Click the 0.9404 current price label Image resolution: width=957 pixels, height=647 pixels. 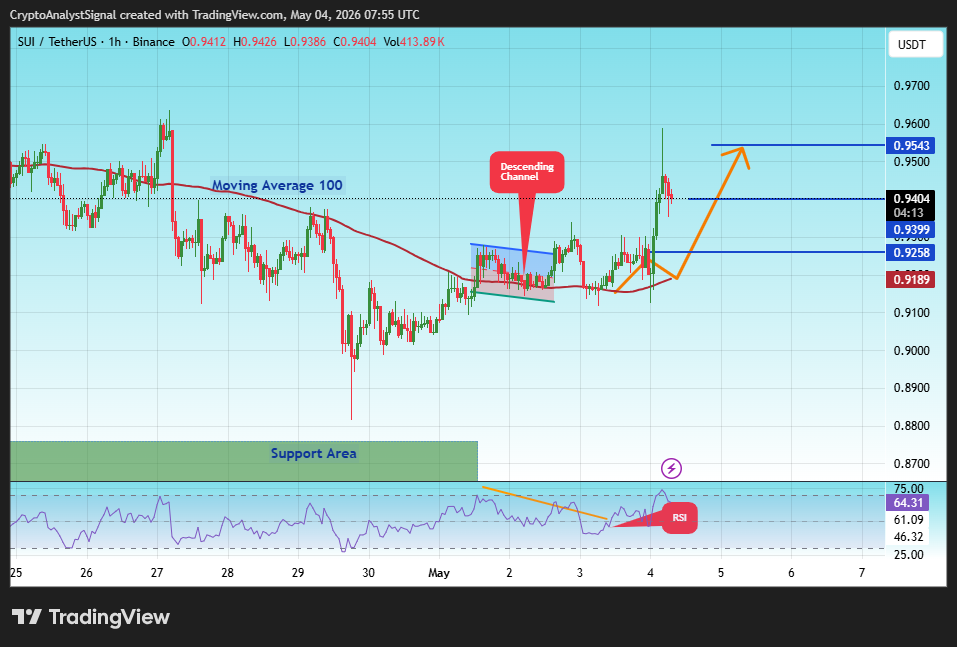click(911, 198)
